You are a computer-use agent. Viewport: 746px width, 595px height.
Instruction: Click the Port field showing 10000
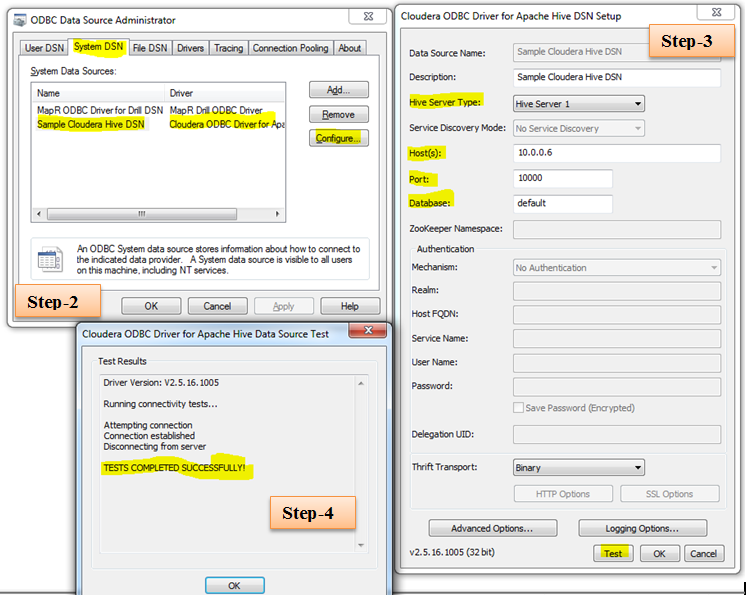coord(563,178)
